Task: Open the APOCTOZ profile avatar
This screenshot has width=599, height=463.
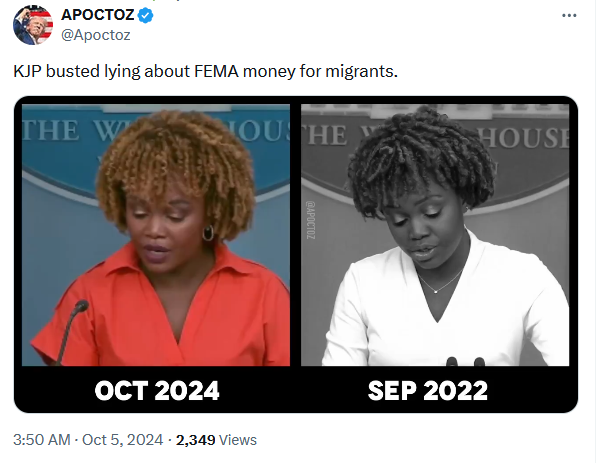Action: [33, 25]
